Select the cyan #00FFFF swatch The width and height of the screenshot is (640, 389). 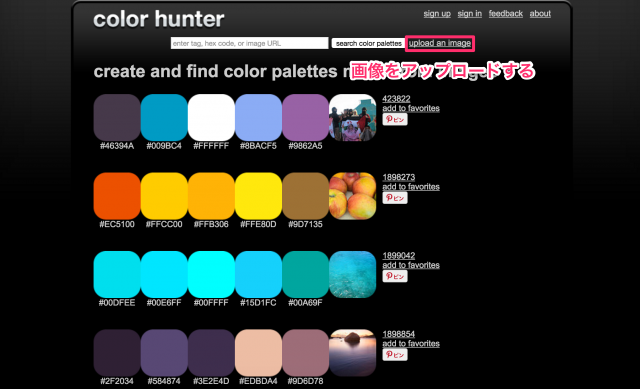211,274
